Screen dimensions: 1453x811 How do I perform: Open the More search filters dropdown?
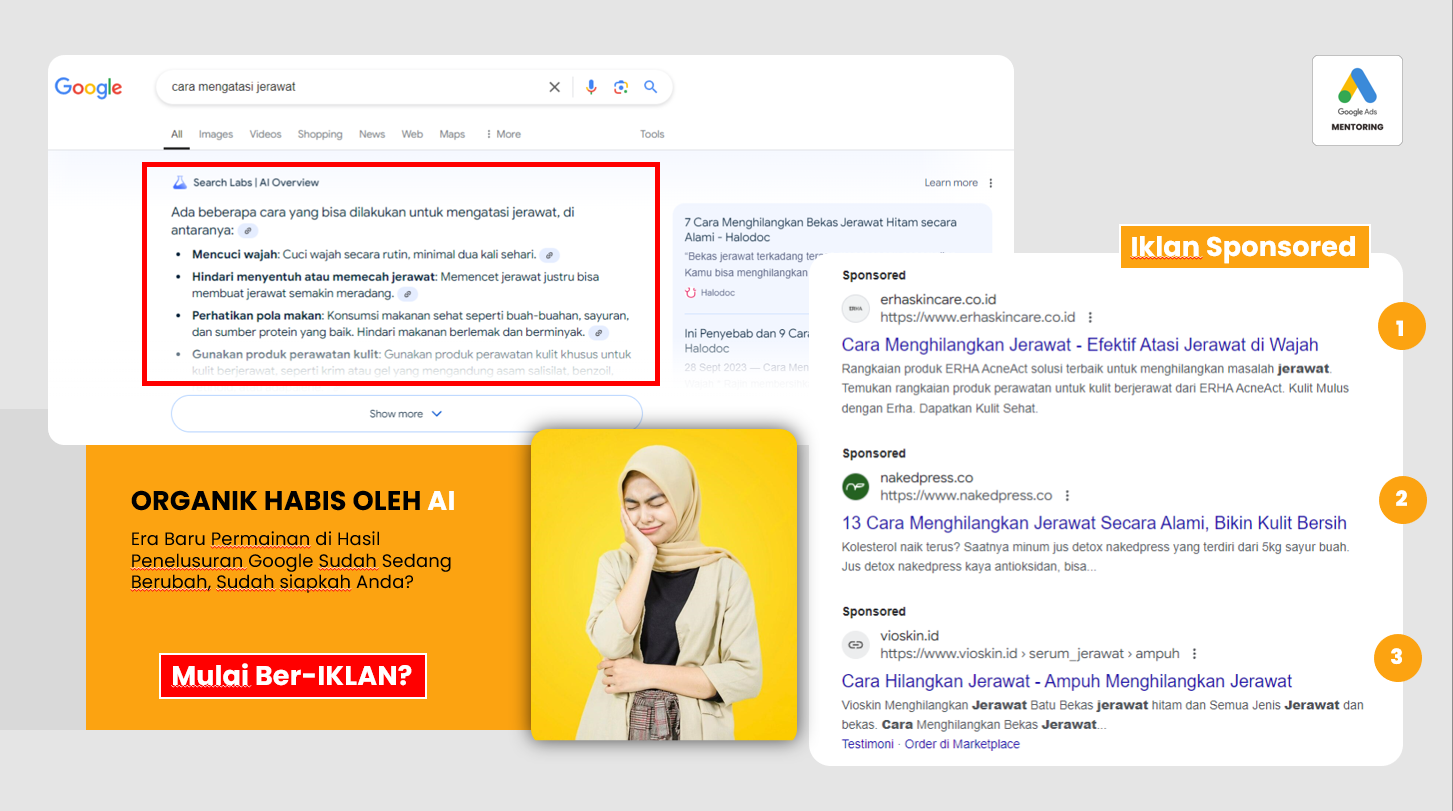coord(503,134)
